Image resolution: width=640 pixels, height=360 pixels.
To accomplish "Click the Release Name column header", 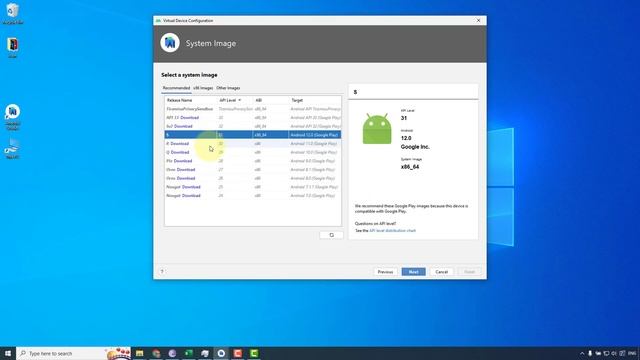I will [180, 100].
